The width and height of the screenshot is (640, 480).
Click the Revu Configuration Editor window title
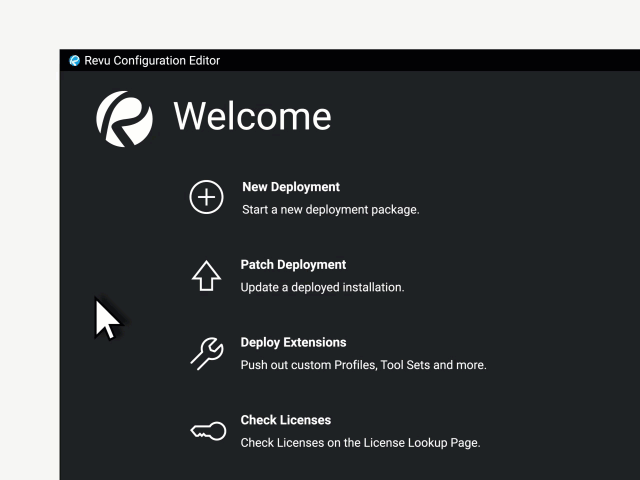[152, 61]
